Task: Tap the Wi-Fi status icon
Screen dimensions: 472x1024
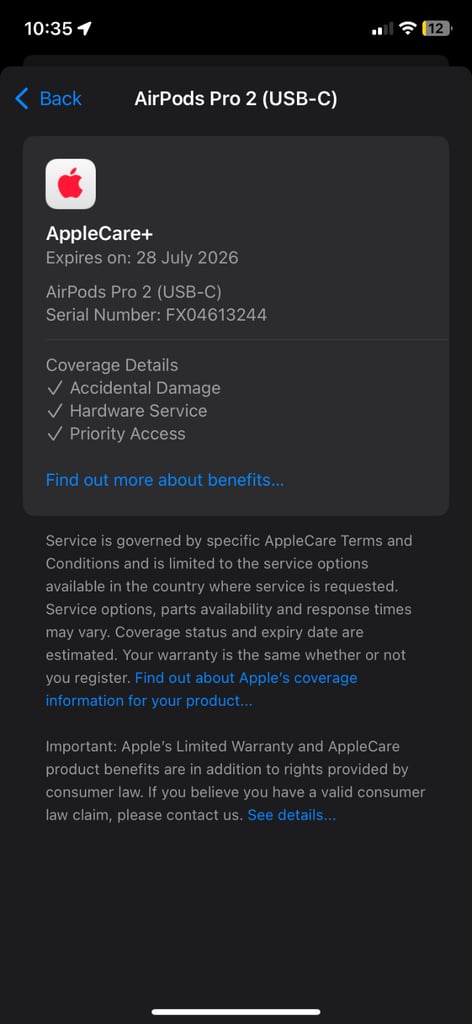Action: click(407, 28)
